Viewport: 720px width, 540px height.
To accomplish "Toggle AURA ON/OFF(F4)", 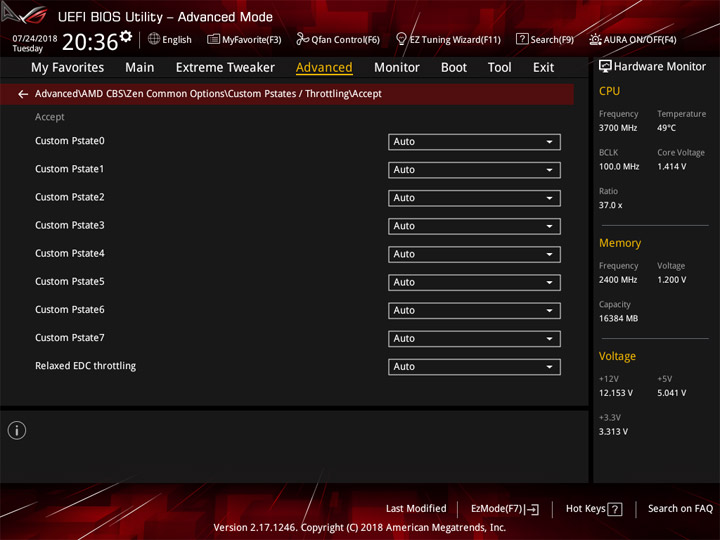I will 633,39.
